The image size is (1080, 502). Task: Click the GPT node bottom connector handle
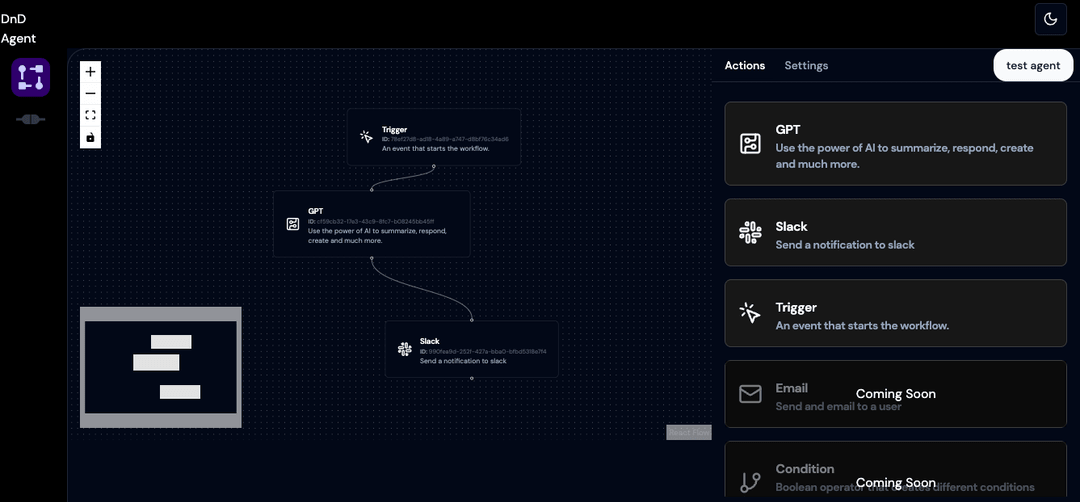click(372, 258)
